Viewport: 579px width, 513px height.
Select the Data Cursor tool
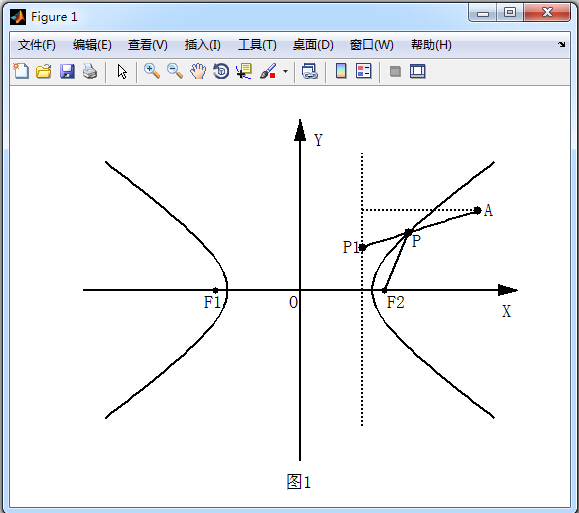(x=244, y=71)
